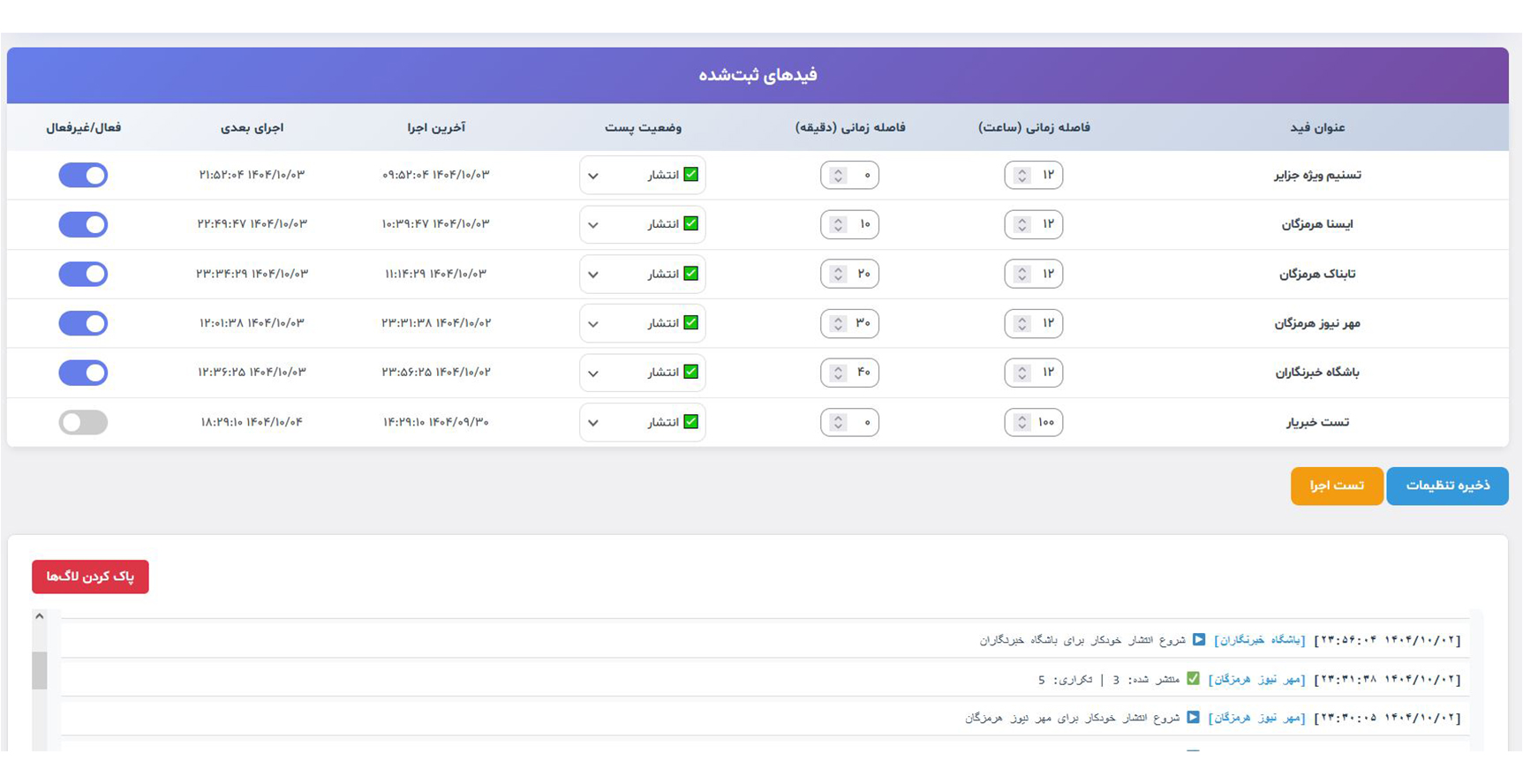Click the فیدهای ثبت‌شده panel title
This screenshot has height=784, width=1523.
758,75
